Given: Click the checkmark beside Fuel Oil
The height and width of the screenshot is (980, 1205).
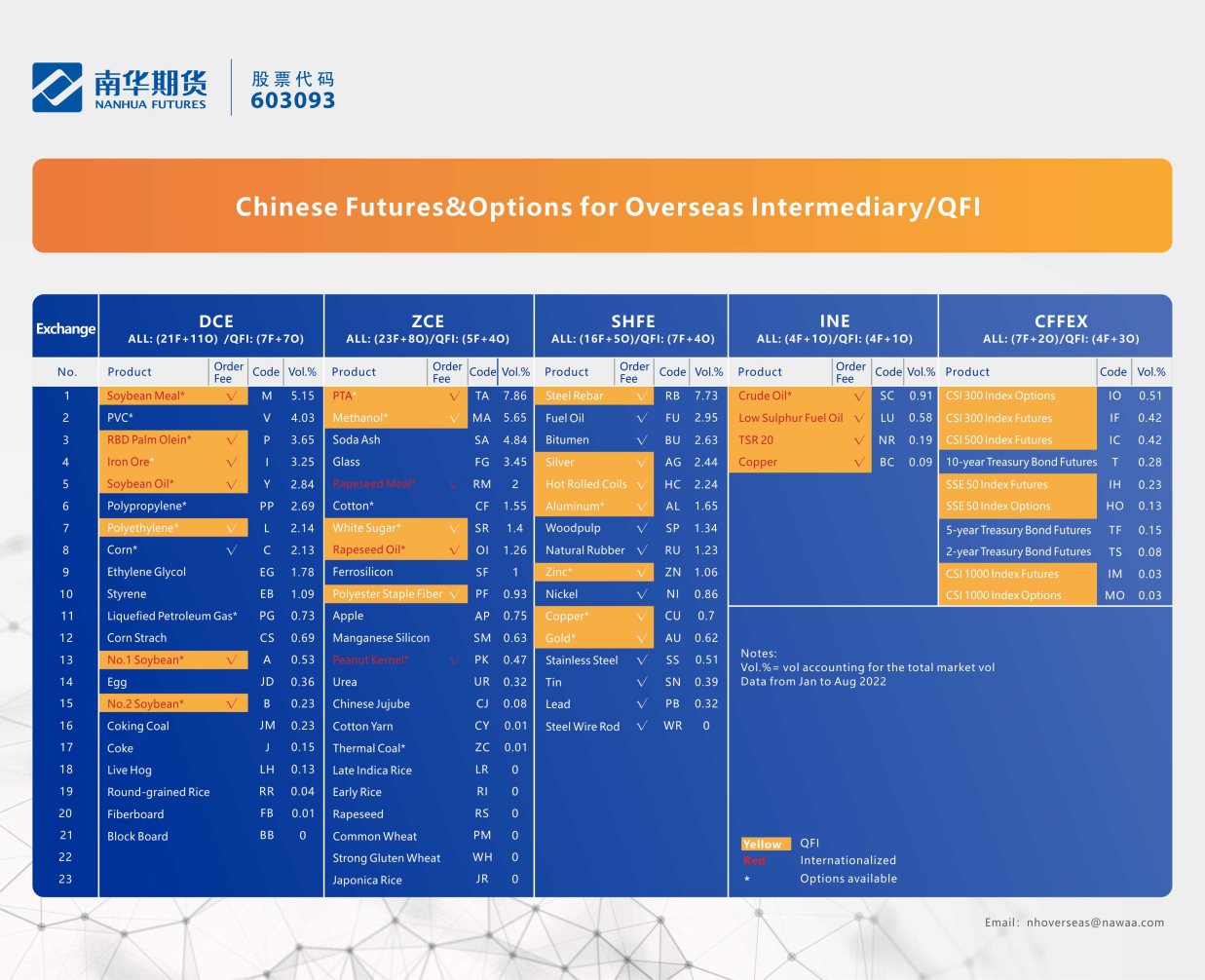Looking at the screenshot, I should pyautogui.click(x=641, y=418).
